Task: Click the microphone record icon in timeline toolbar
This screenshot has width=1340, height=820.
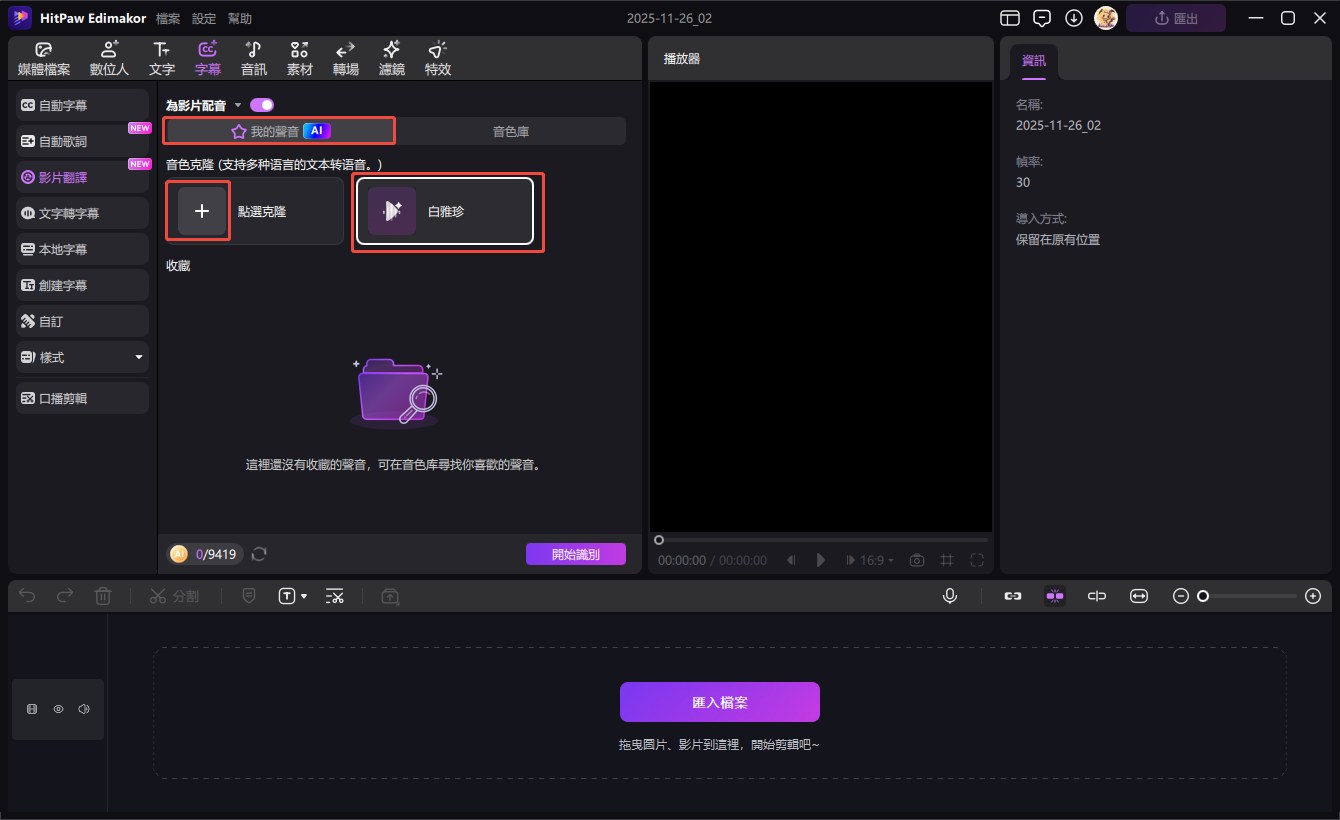Action: tap(950, 596)
